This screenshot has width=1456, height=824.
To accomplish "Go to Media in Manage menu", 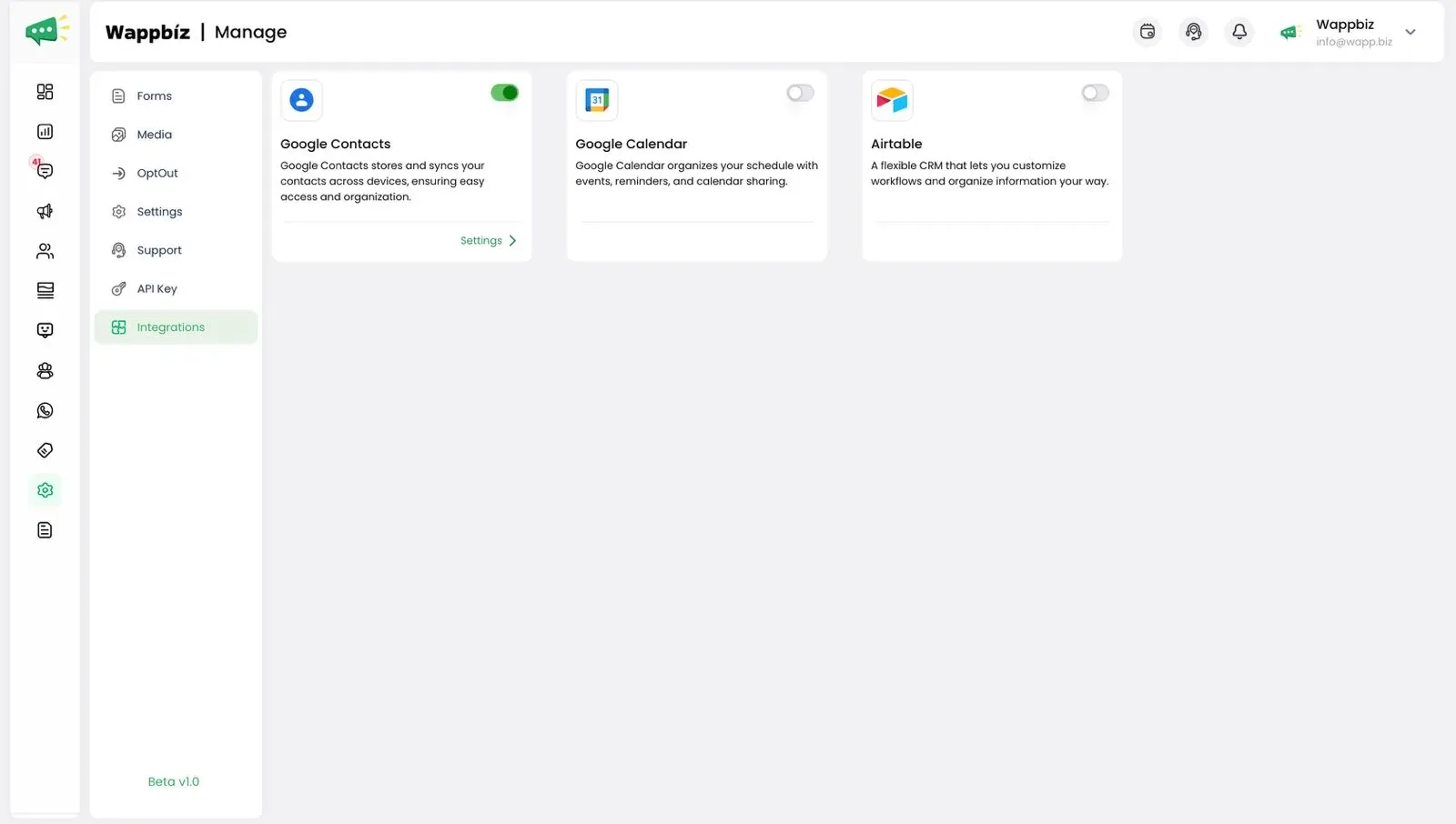I will point(176,135).
